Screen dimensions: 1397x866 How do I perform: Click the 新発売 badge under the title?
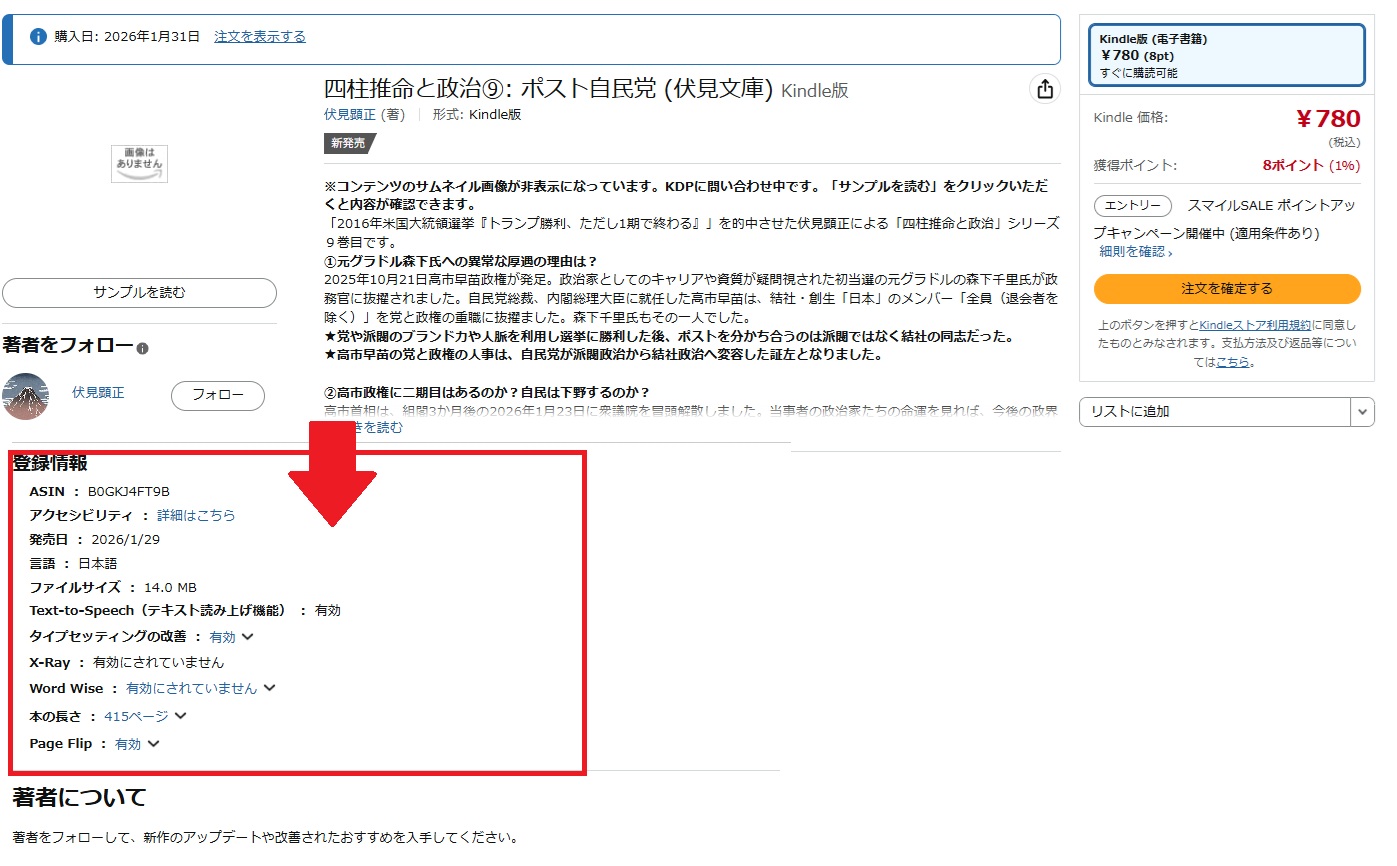348,143
